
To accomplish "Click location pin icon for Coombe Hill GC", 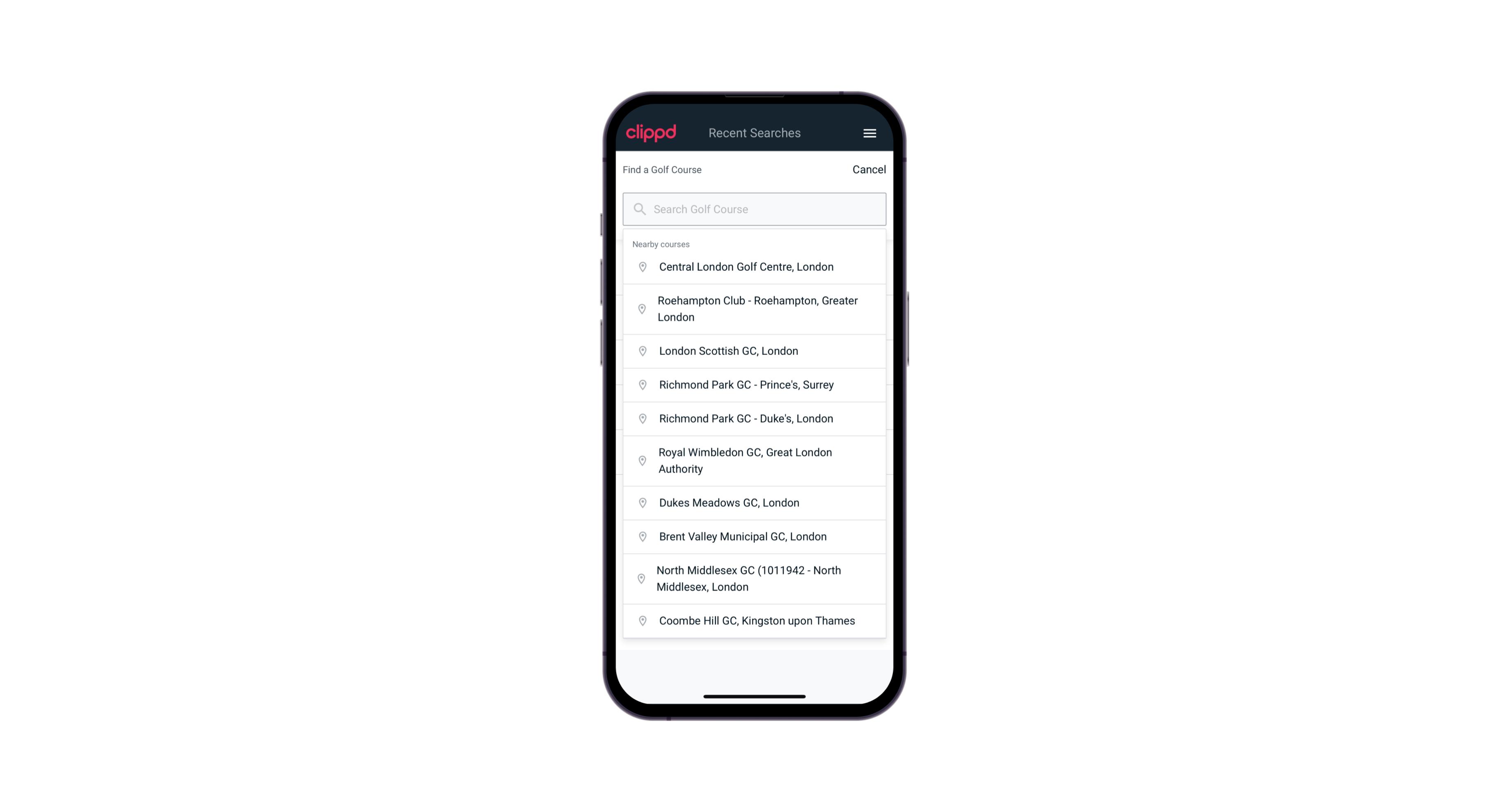I will (641, 620).
